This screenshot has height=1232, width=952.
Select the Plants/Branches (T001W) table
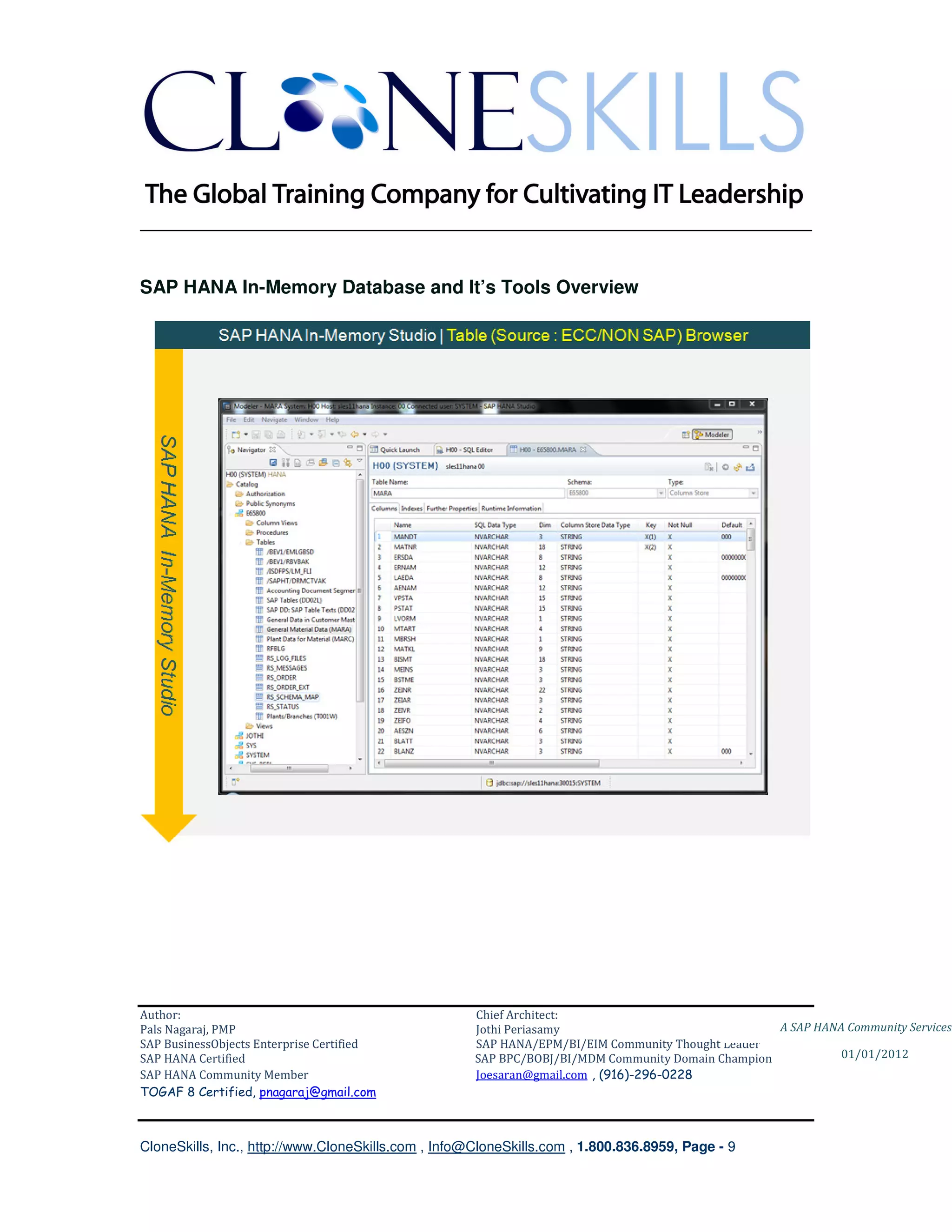(297, 716)
